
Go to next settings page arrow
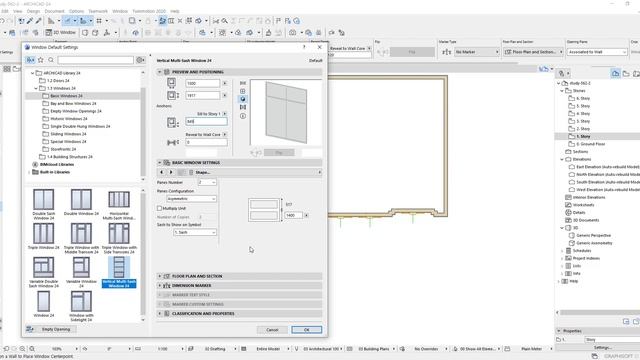coord(171,172)
